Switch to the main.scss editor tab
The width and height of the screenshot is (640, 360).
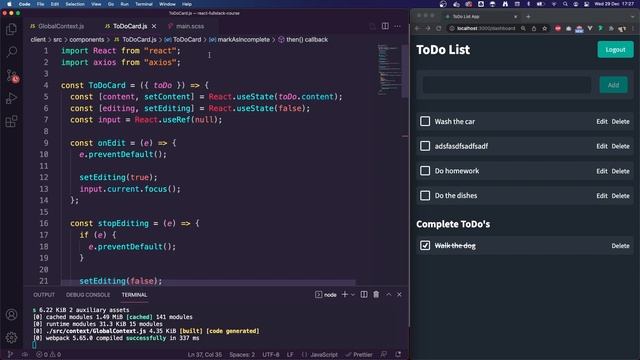190,26
